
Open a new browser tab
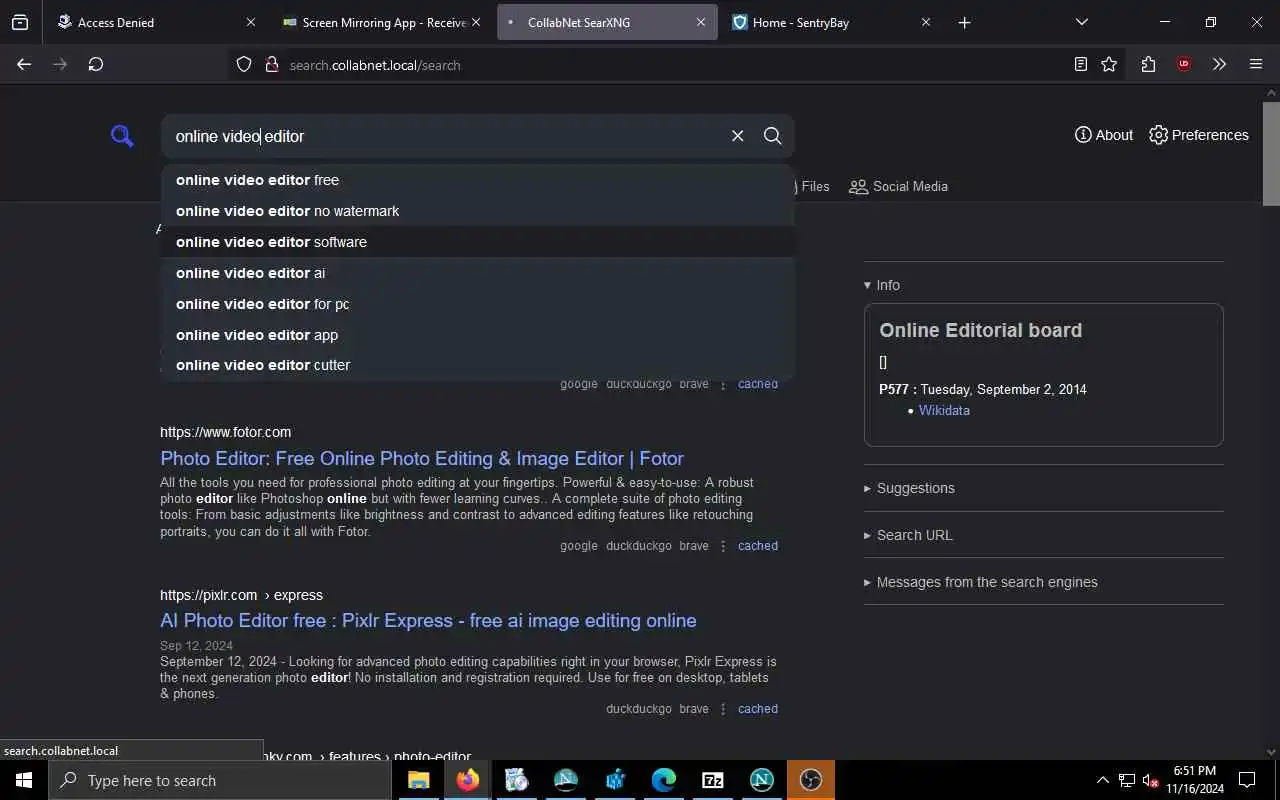[x=964, y=22]
